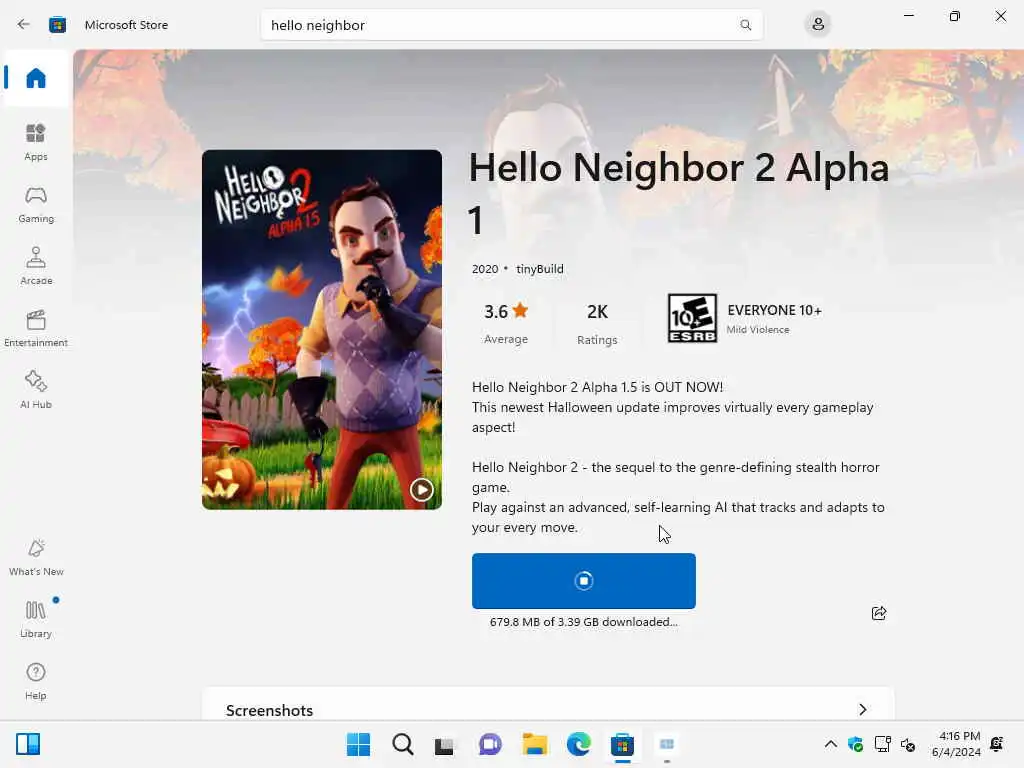Open the notification bell icon
Image resolution: width=1024 pixels, height=768 pixels.
[x=997, y=744]
